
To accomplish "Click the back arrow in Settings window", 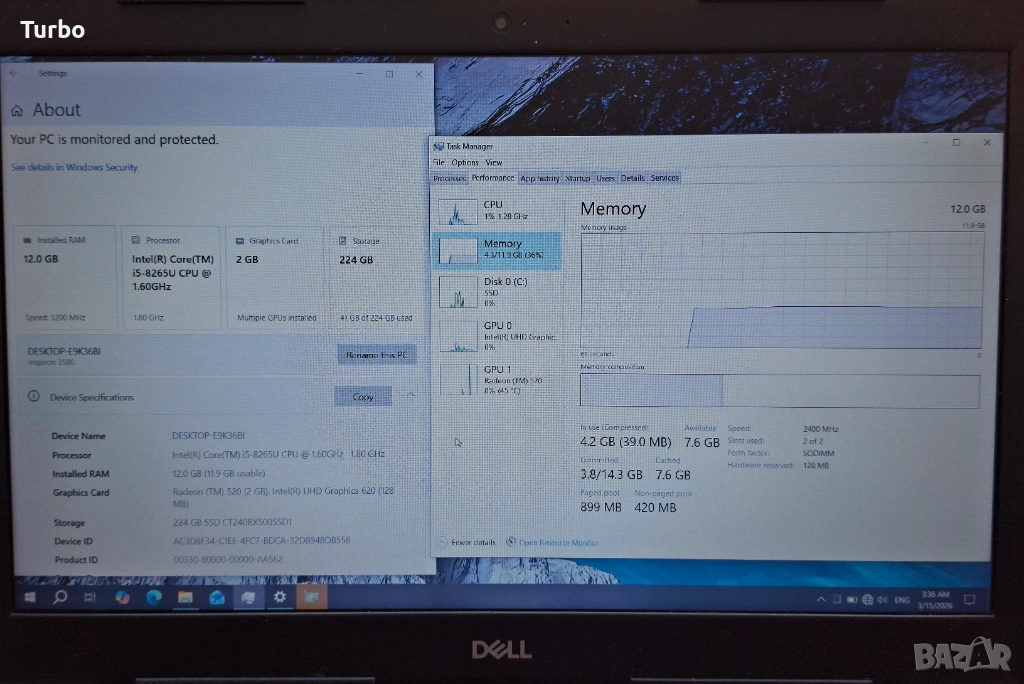I will point(14,74).
